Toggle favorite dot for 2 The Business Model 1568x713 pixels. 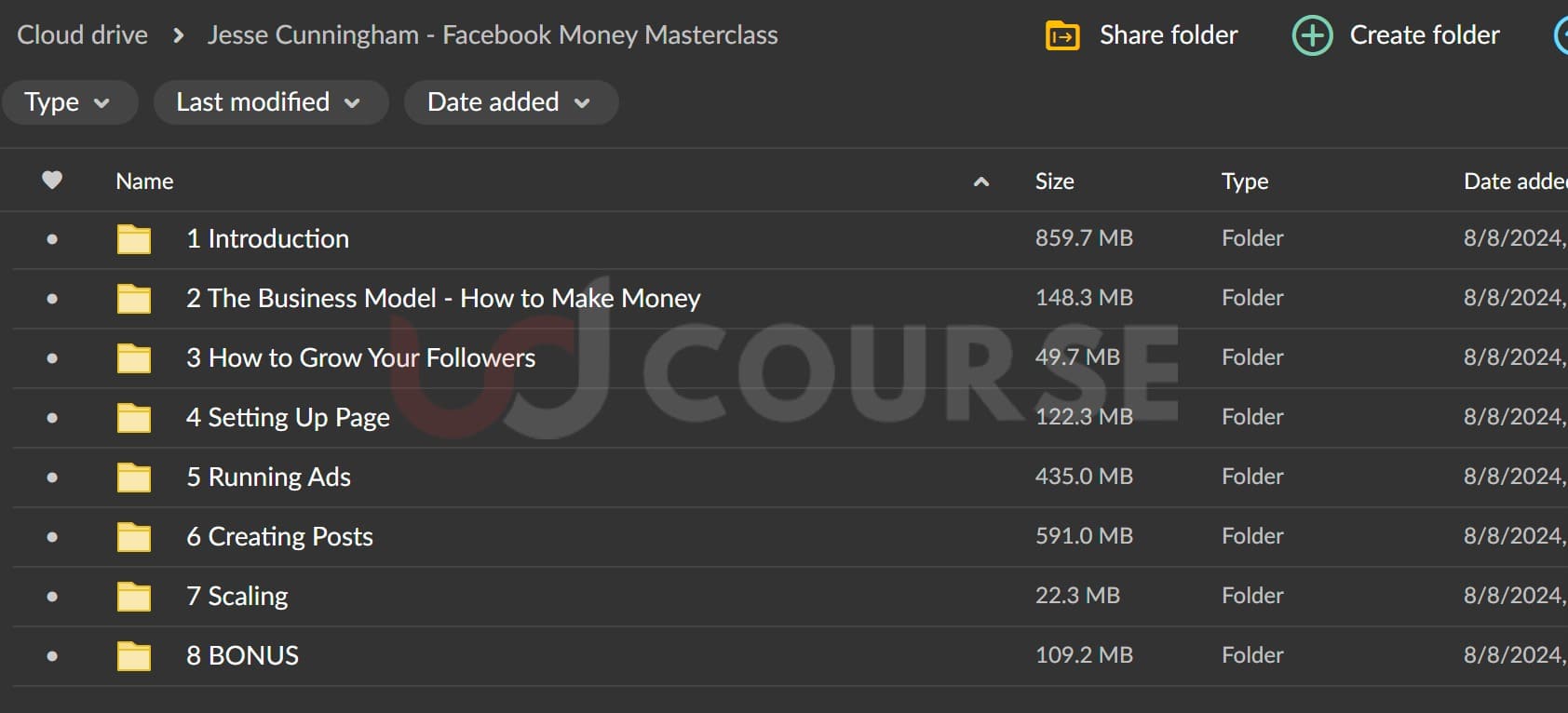pos(52,299)
